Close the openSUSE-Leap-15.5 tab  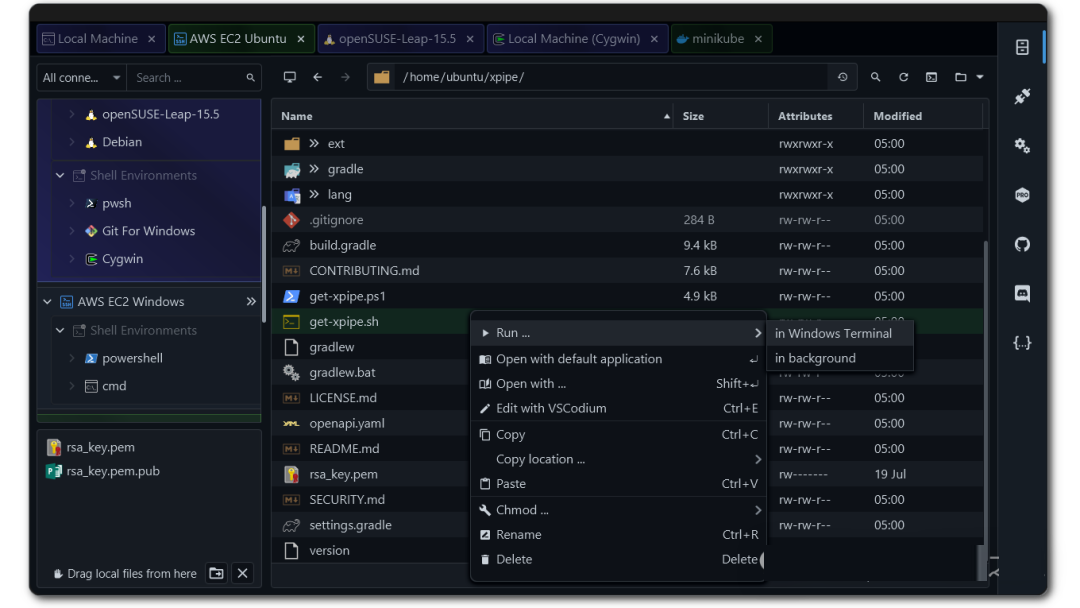[471, 39]
